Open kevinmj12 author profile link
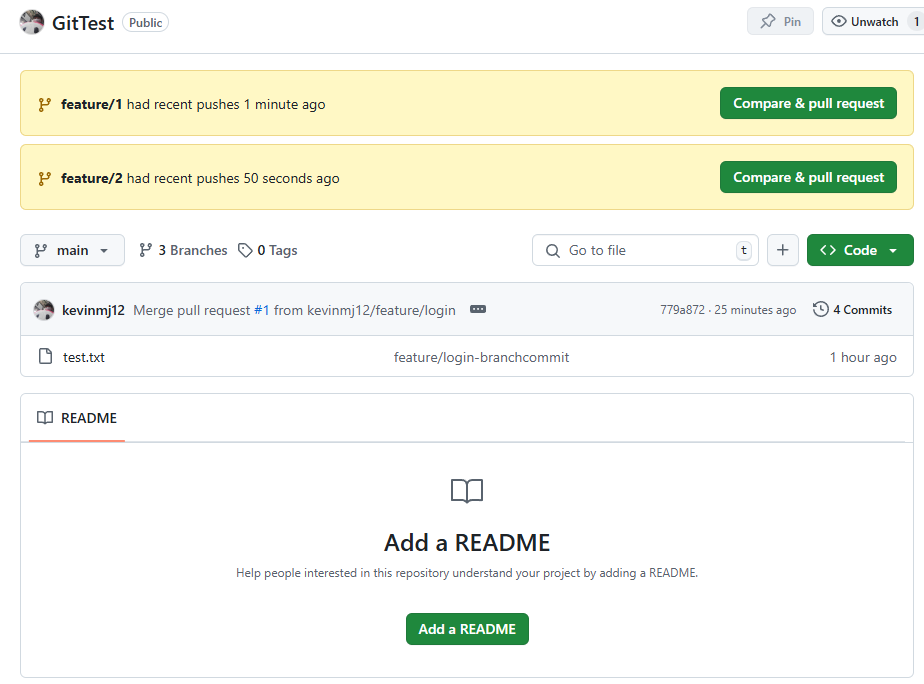This screenshot has width=924, height=684. click(93, 310)
